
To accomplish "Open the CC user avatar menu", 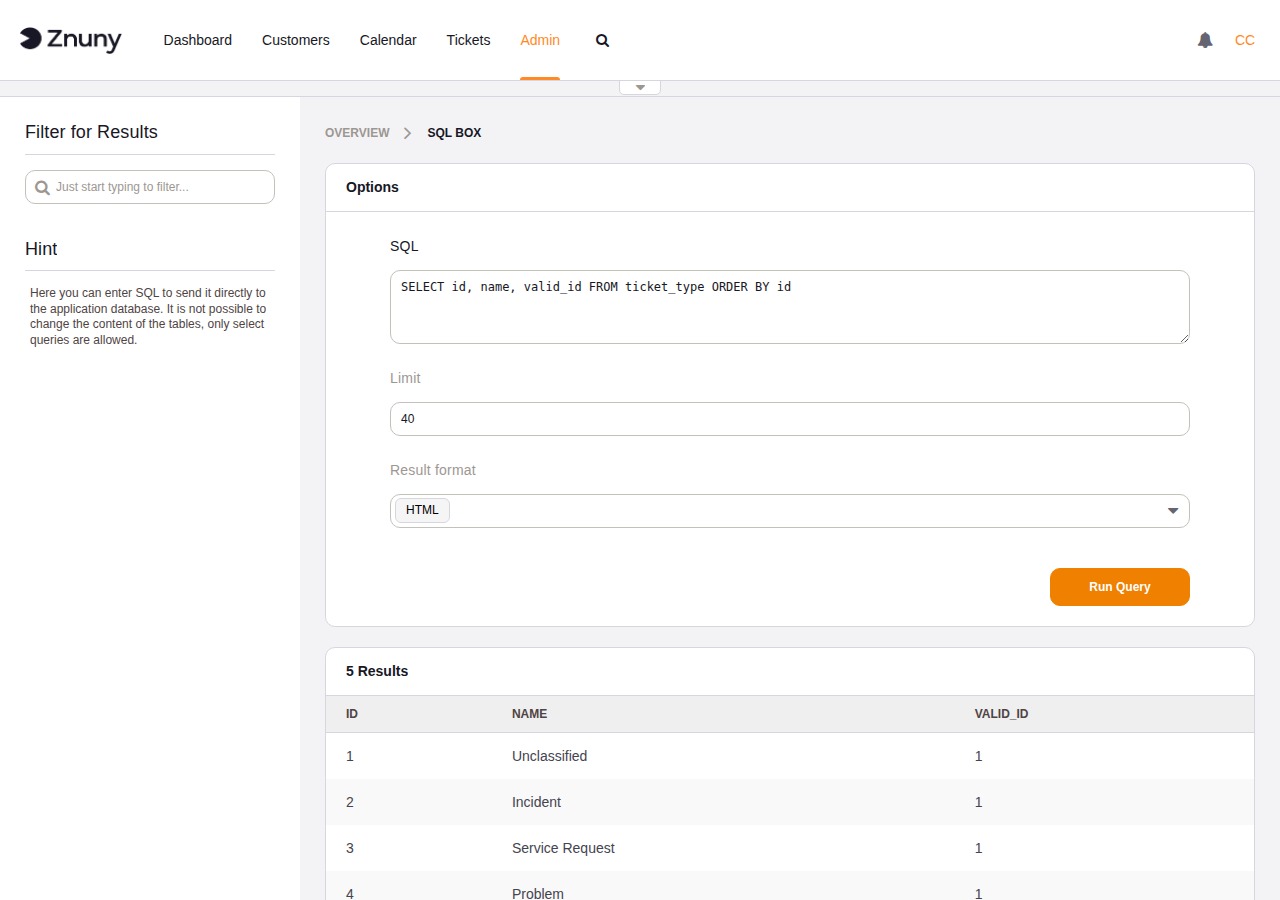I will tap(1245, 40).
